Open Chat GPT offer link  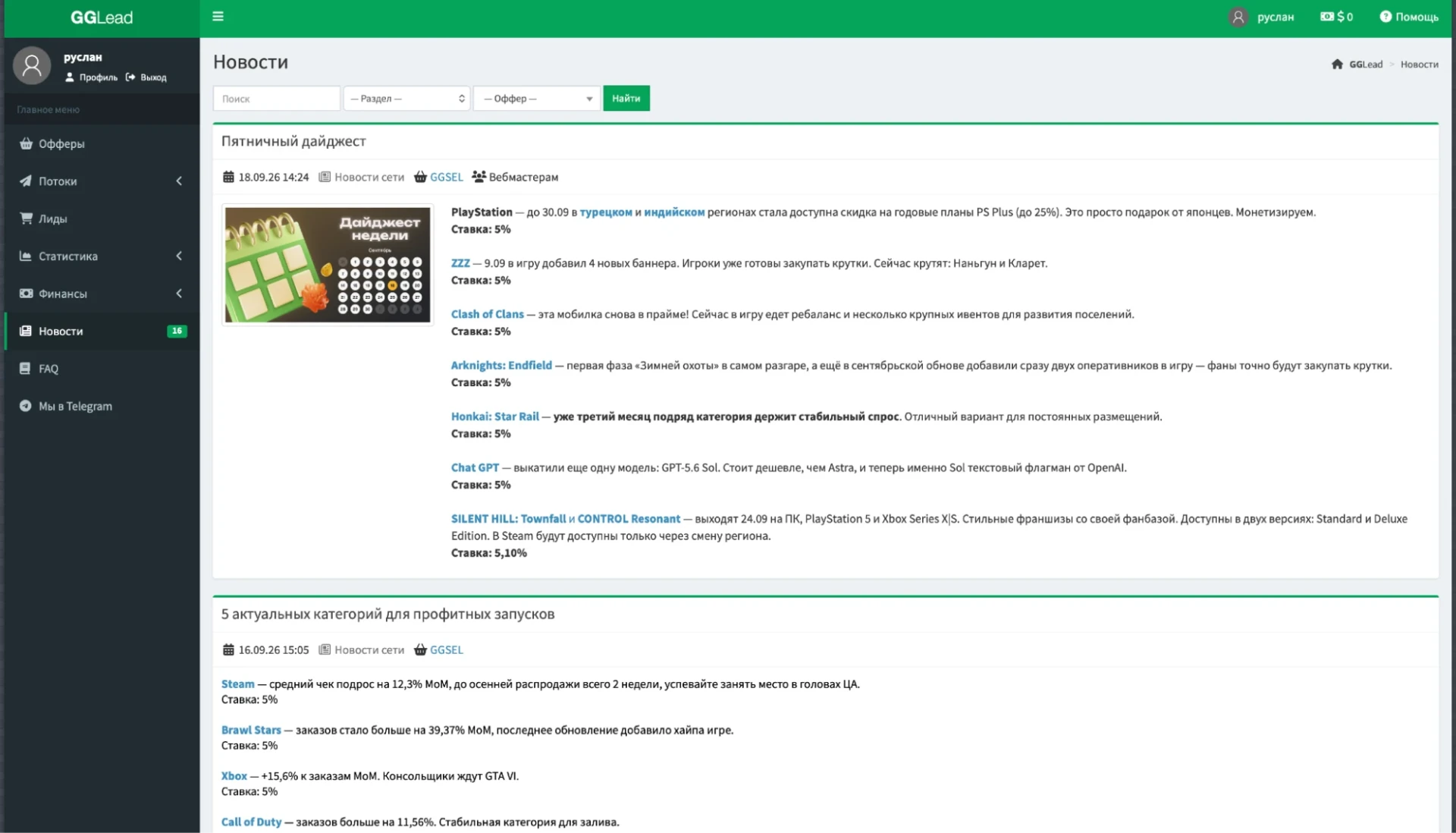pos(475,467)
